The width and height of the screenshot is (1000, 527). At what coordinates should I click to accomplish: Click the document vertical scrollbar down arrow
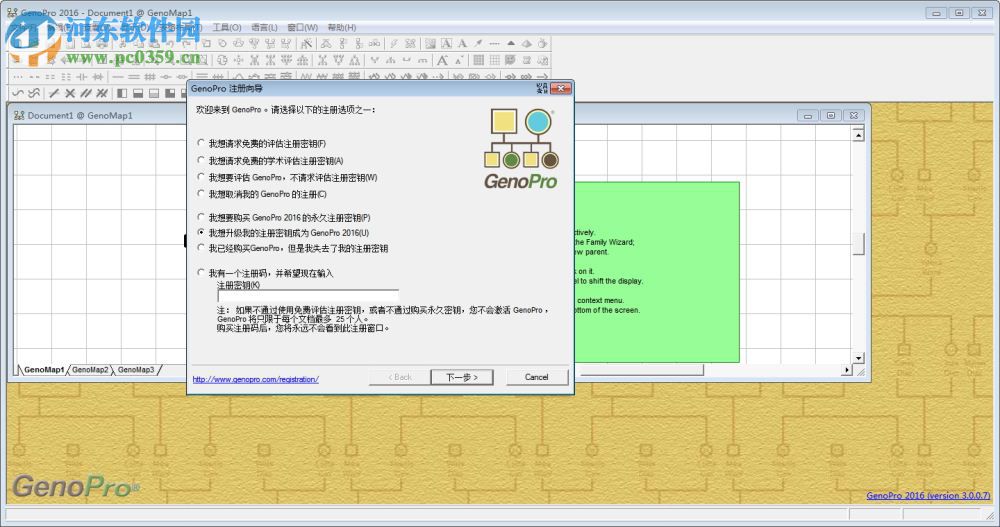pos(858,358)
